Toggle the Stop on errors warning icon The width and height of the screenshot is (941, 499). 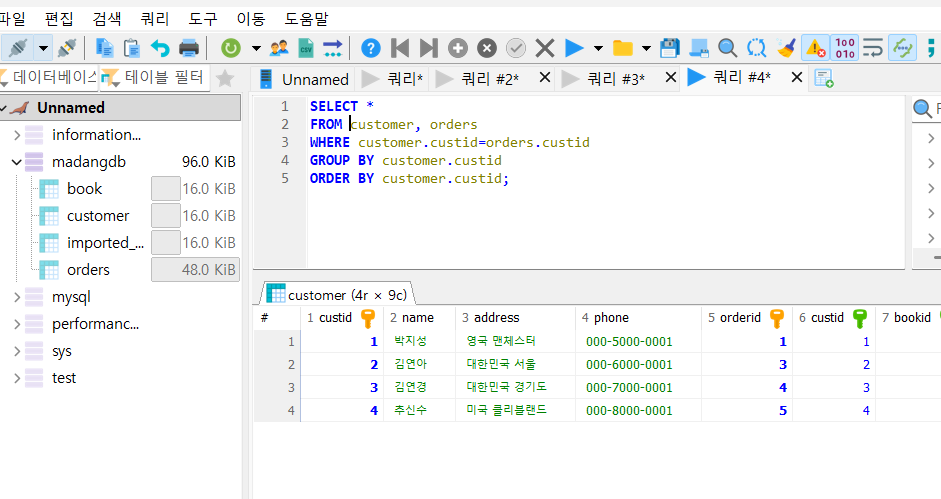(815, 48)
